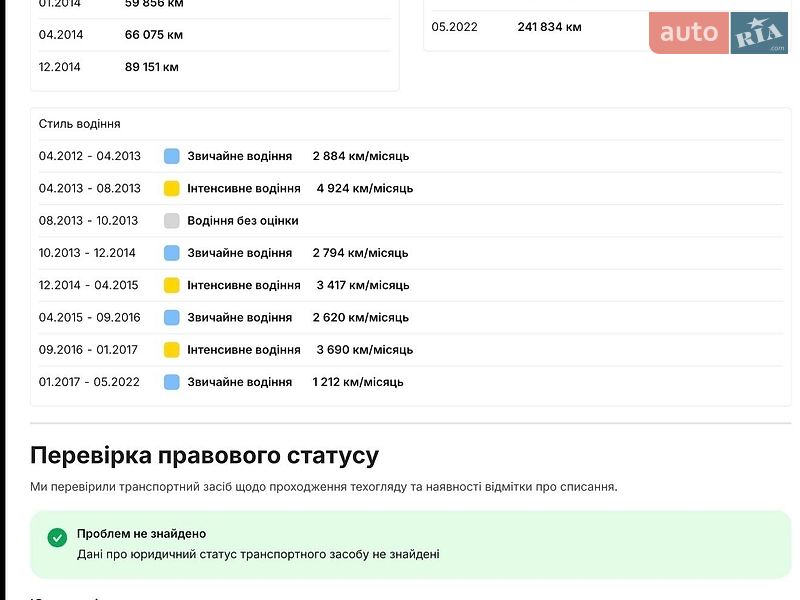800x600 pixels.
Task: Click 'Інтенсивне водіння' in the 09.2016 row
Action: pyautogui.click(x=244, y=349)
